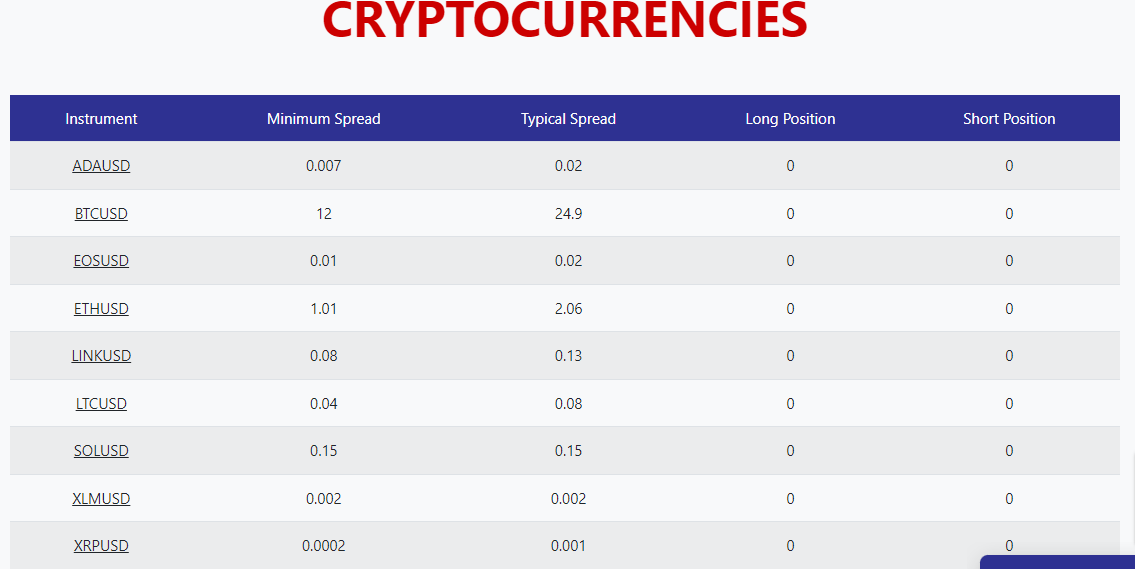Click the CRYPTOCURRENCIES page heading
This screenshot has width=1135, height=569.
click(565, 20)
